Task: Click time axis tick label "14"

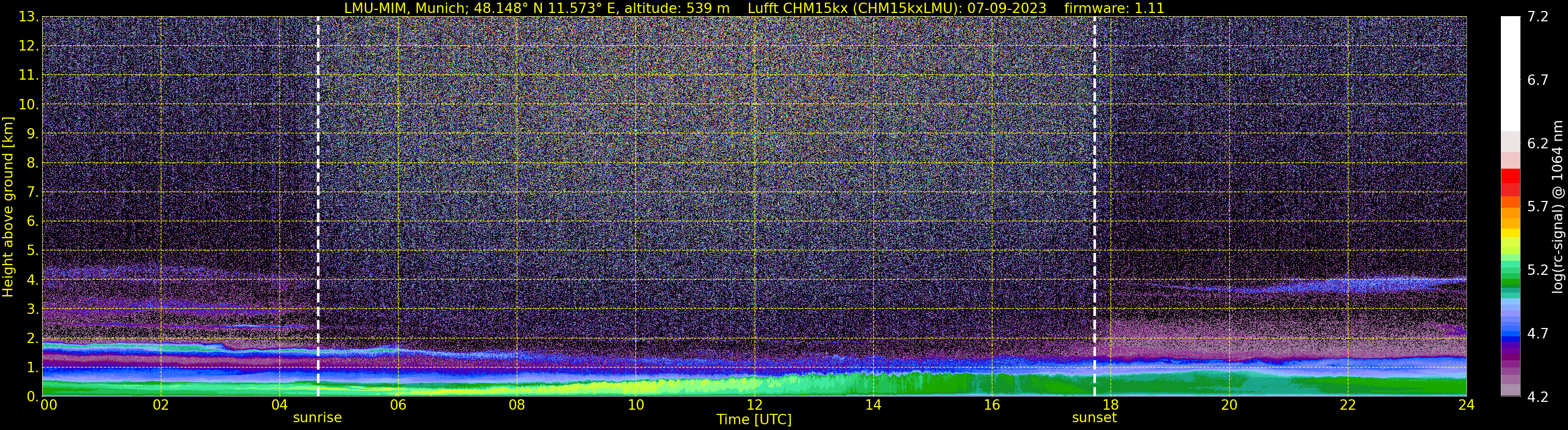Action: click(873, 406)
